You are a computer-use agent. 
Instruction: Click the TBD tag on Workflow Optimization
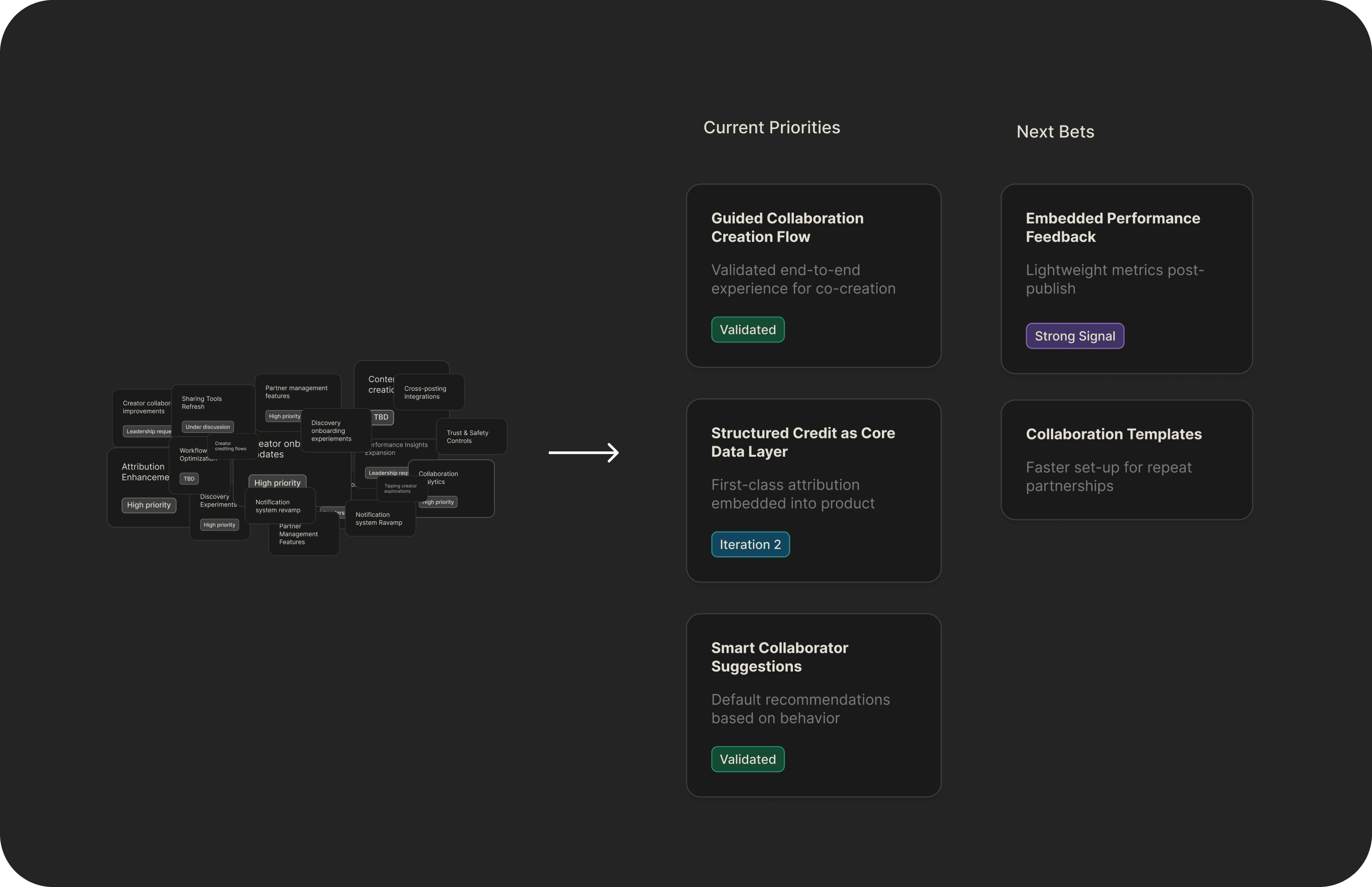coord(189,479)
